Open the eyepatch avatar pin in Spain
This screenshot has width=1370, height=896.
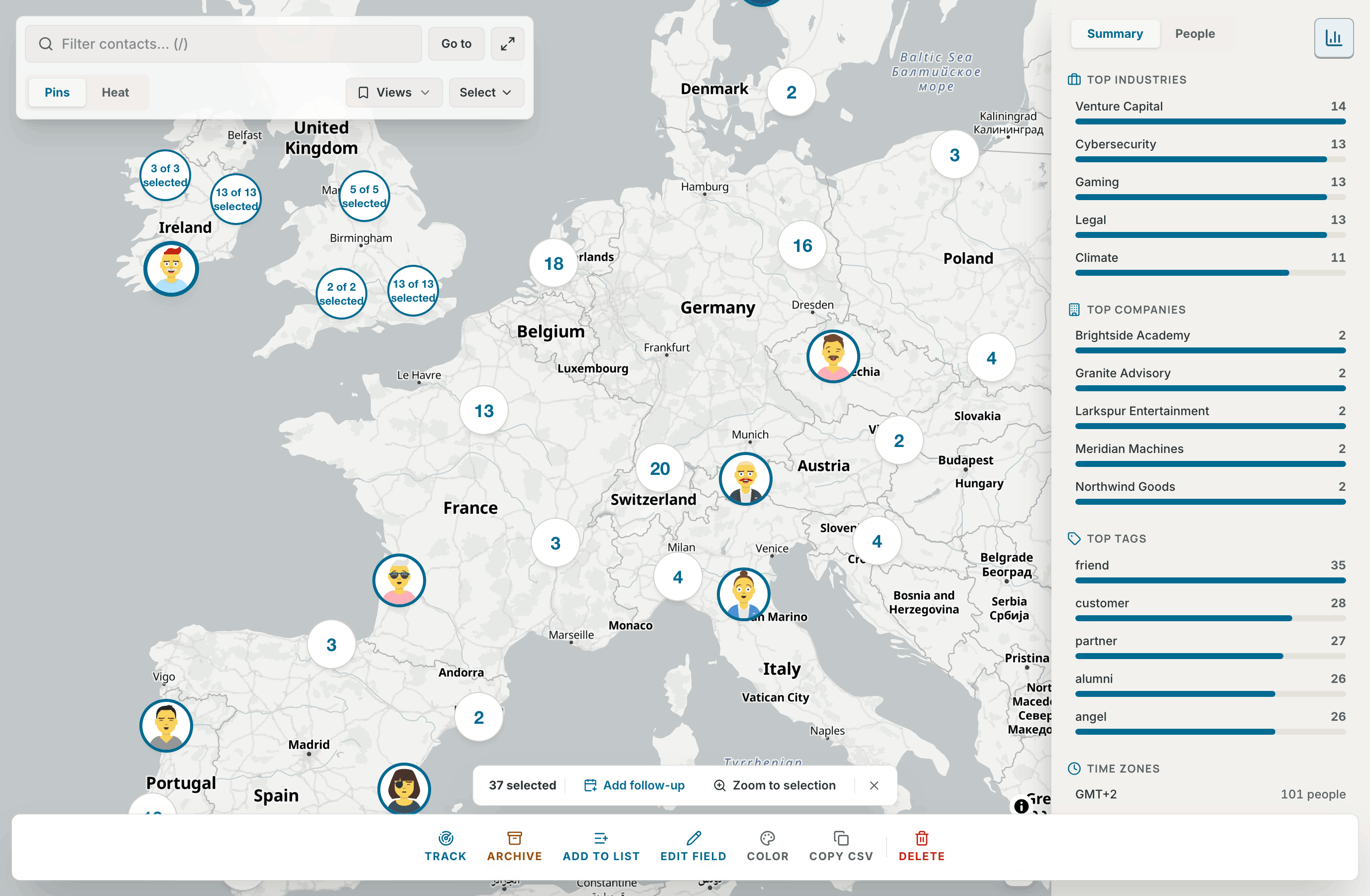tap(404, 789)
